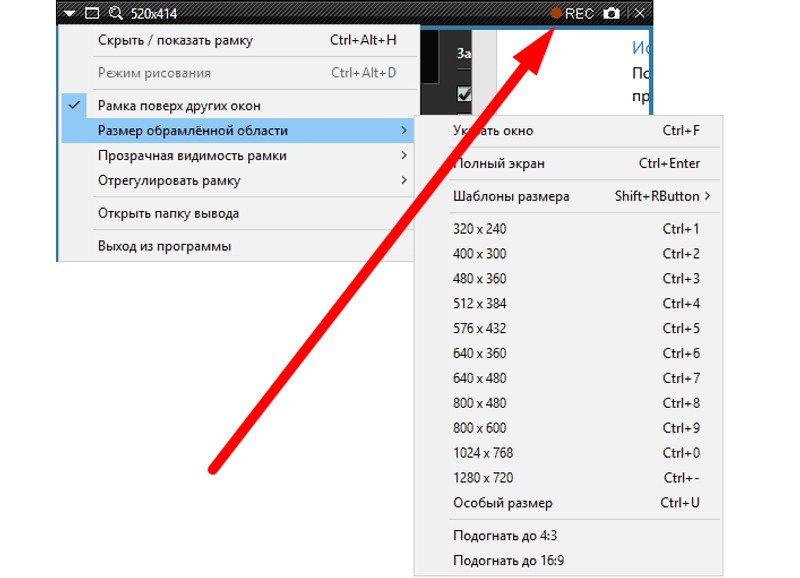The image size is (800, 578).
Task: Click the 520x414 size indicator
Action: click(155, 14)
